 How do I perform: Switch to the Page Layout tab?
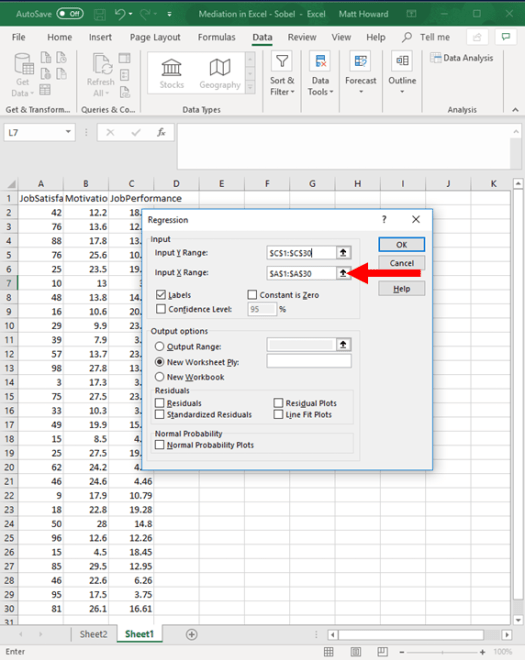(155, 37)
